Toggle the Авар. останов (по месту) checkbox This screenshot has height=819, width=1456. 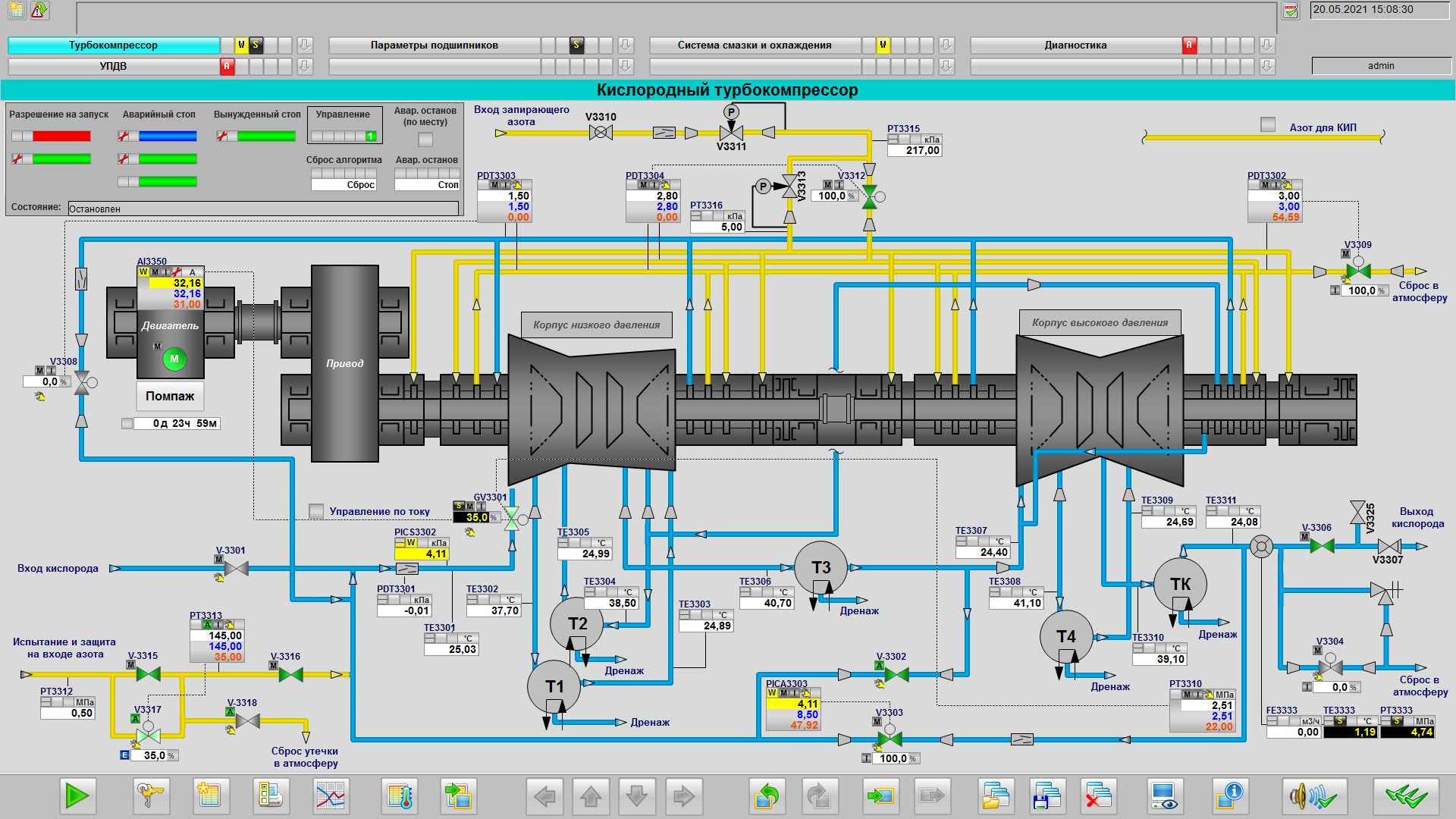(x=425, y=140)
